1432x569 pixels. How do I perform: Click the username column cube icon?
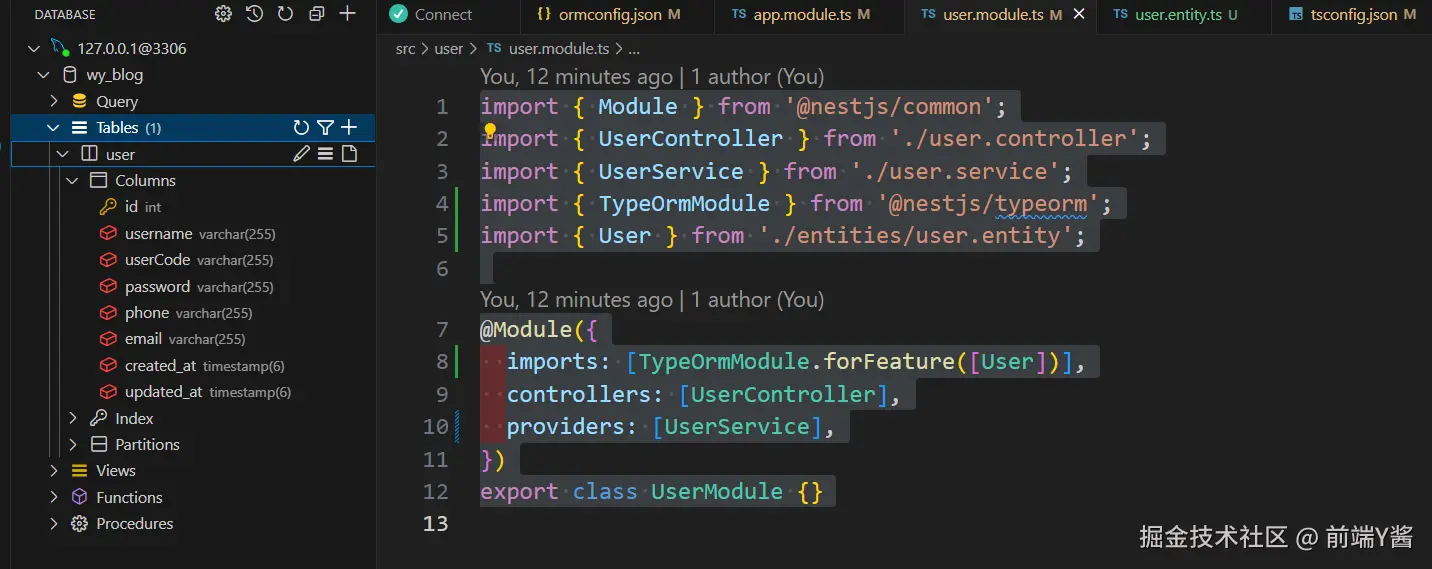click(107, 233)
